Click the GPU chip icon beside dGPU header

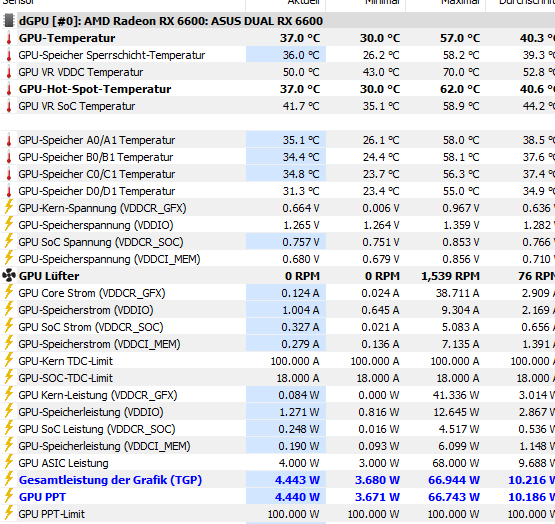tap(9, 21)
